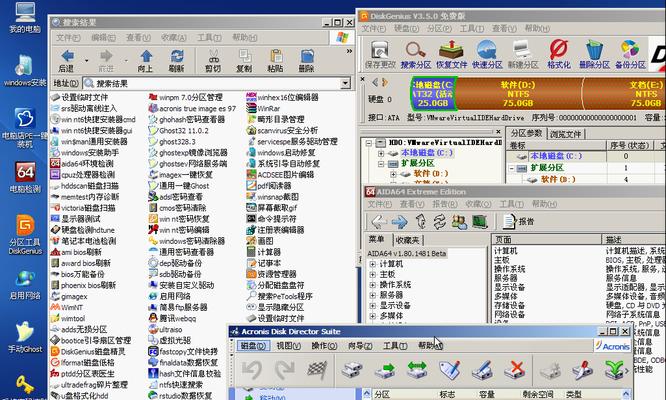
Task: Open 报告(R) menu in AIDA64
Action: tap(444, 204)
